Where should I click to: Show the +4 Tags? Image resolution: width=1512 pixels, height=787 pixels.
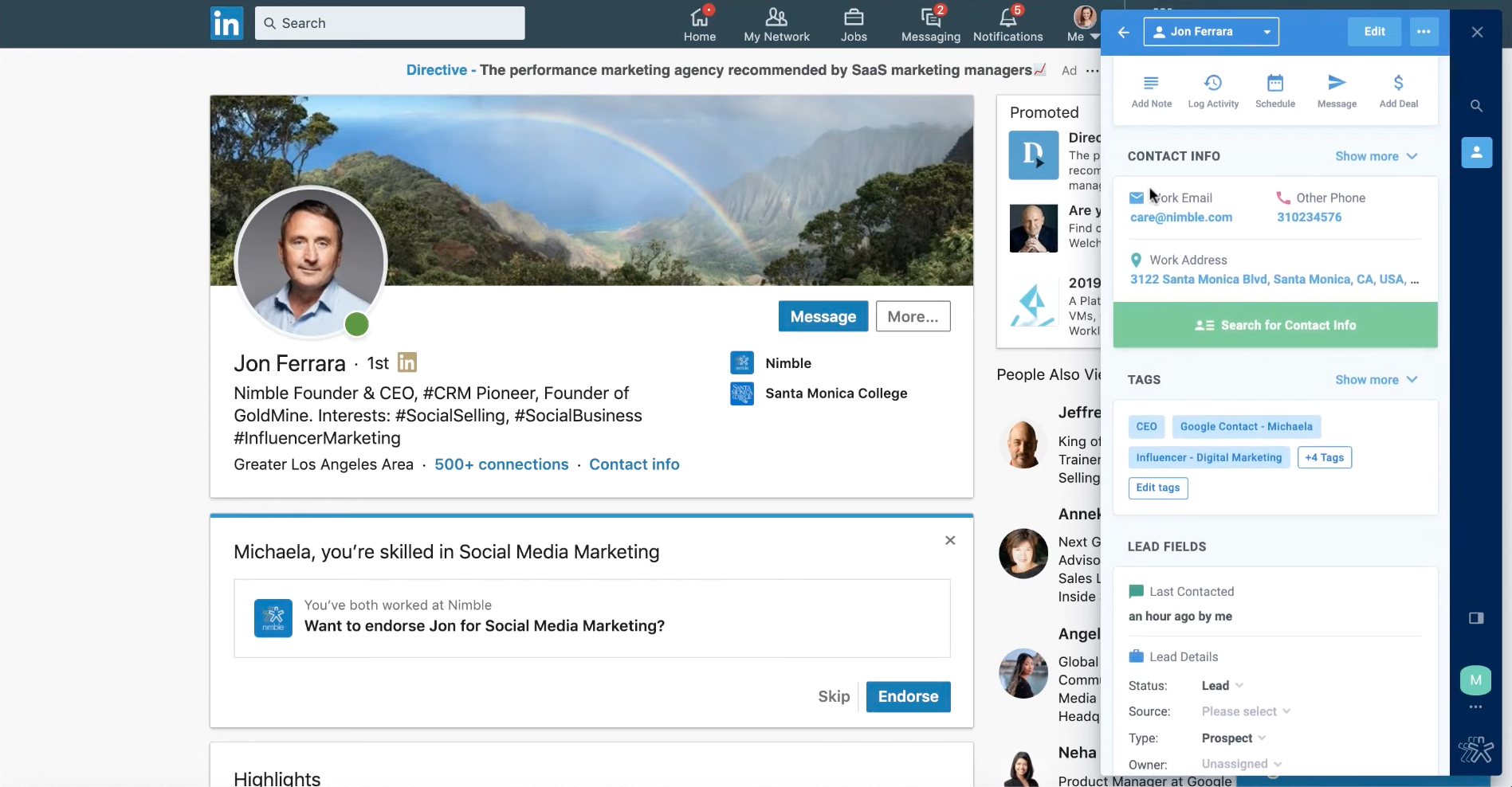1324,458
